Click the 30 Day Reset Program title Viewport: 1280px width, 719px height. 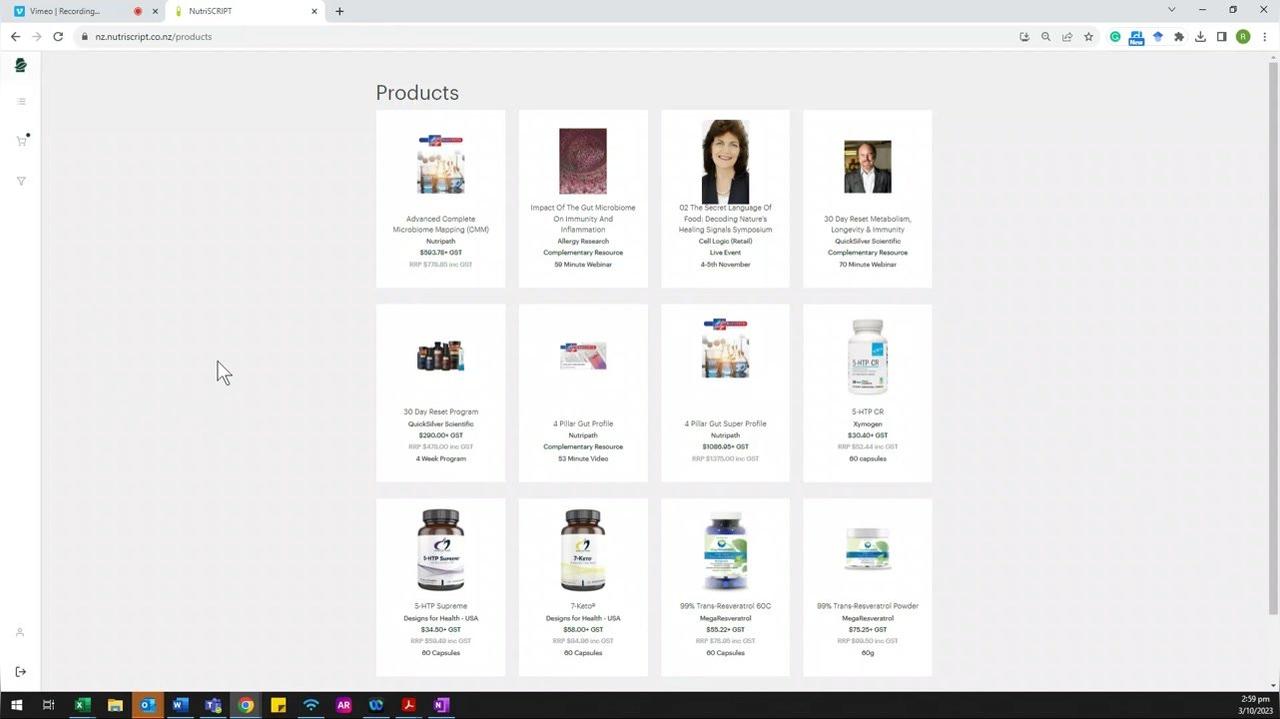click(441, 412)
